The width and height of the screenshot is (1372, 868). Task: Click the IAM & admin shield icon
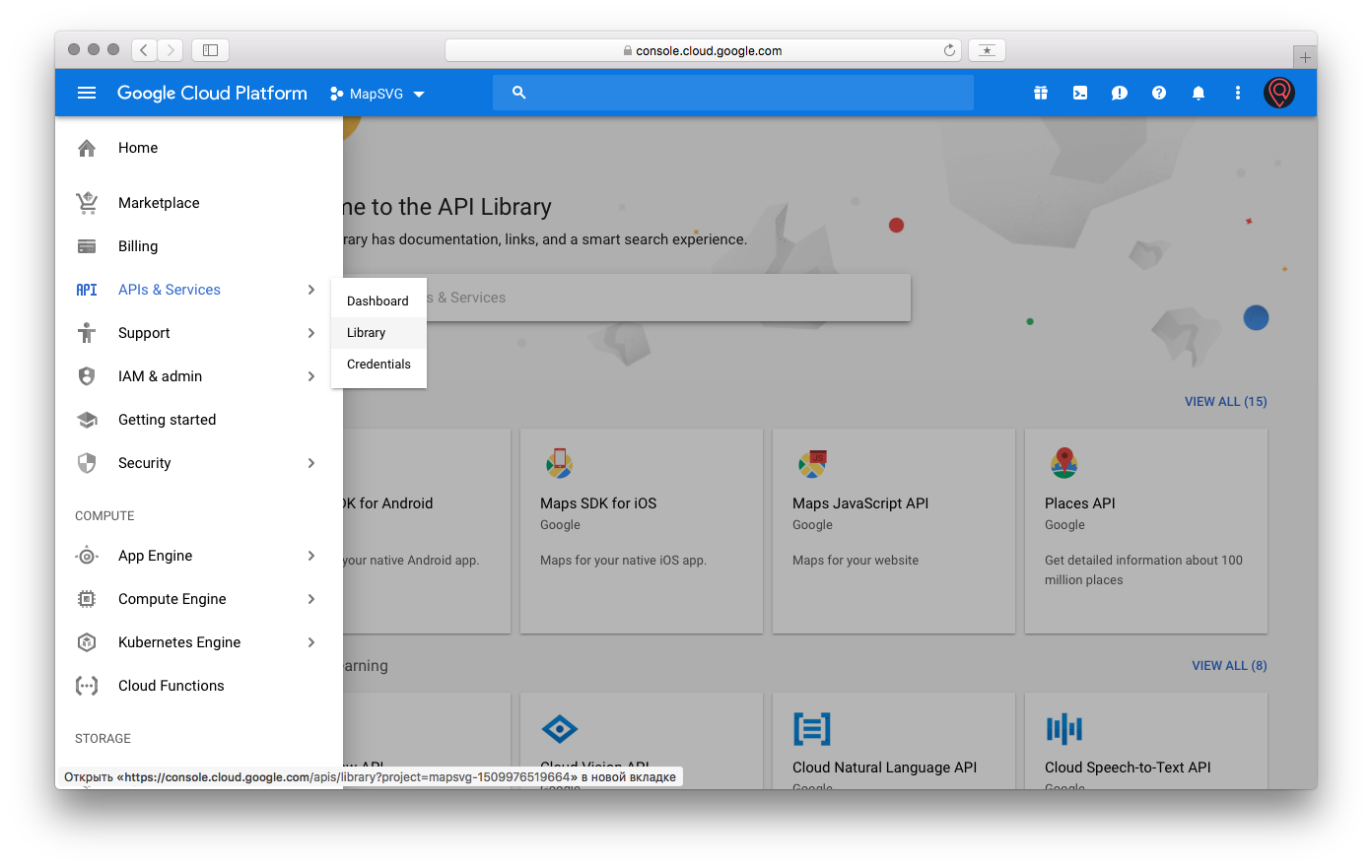tap(87, 376)
